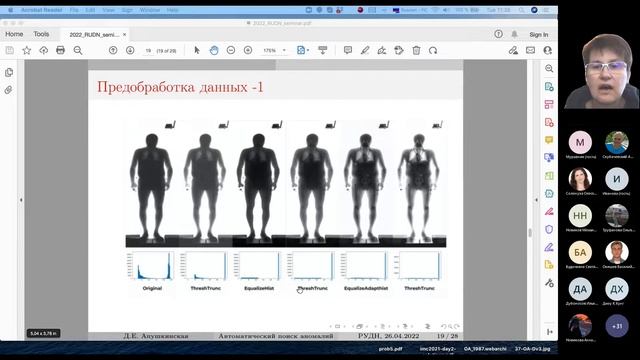Open Export PDF tool in right pane
This screenshot has width=640, height=360.
point(549,87)
